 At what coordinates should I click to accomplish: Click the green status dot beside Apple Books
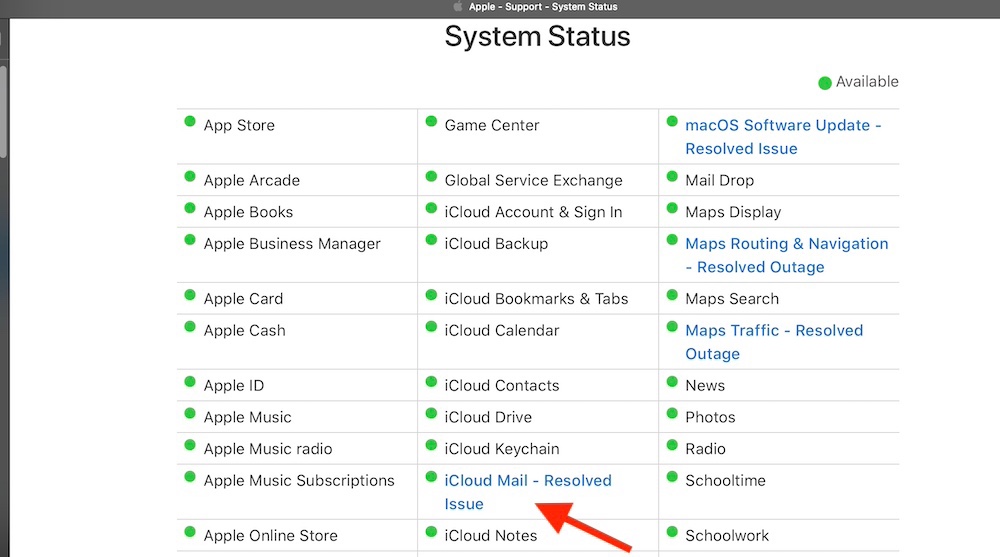point(189,208)
